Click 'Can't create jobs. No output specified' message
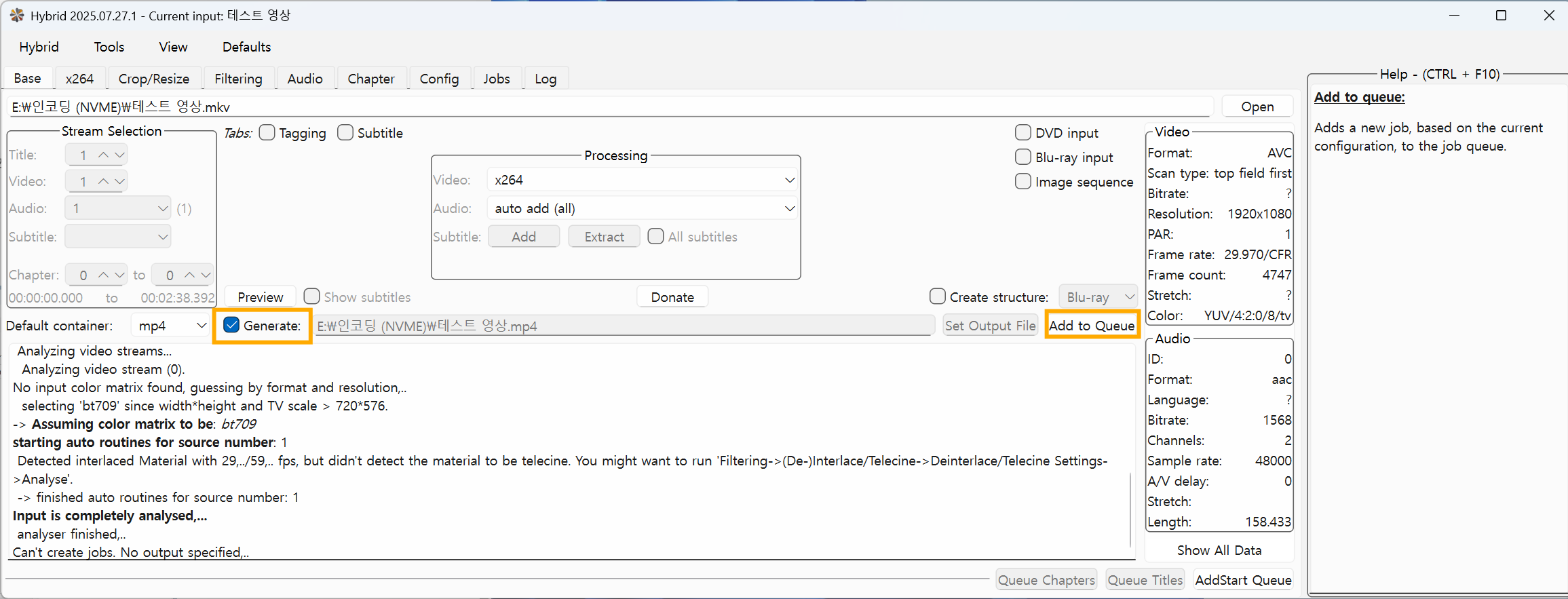1568x599 pixels. click(x=131, y=552)
